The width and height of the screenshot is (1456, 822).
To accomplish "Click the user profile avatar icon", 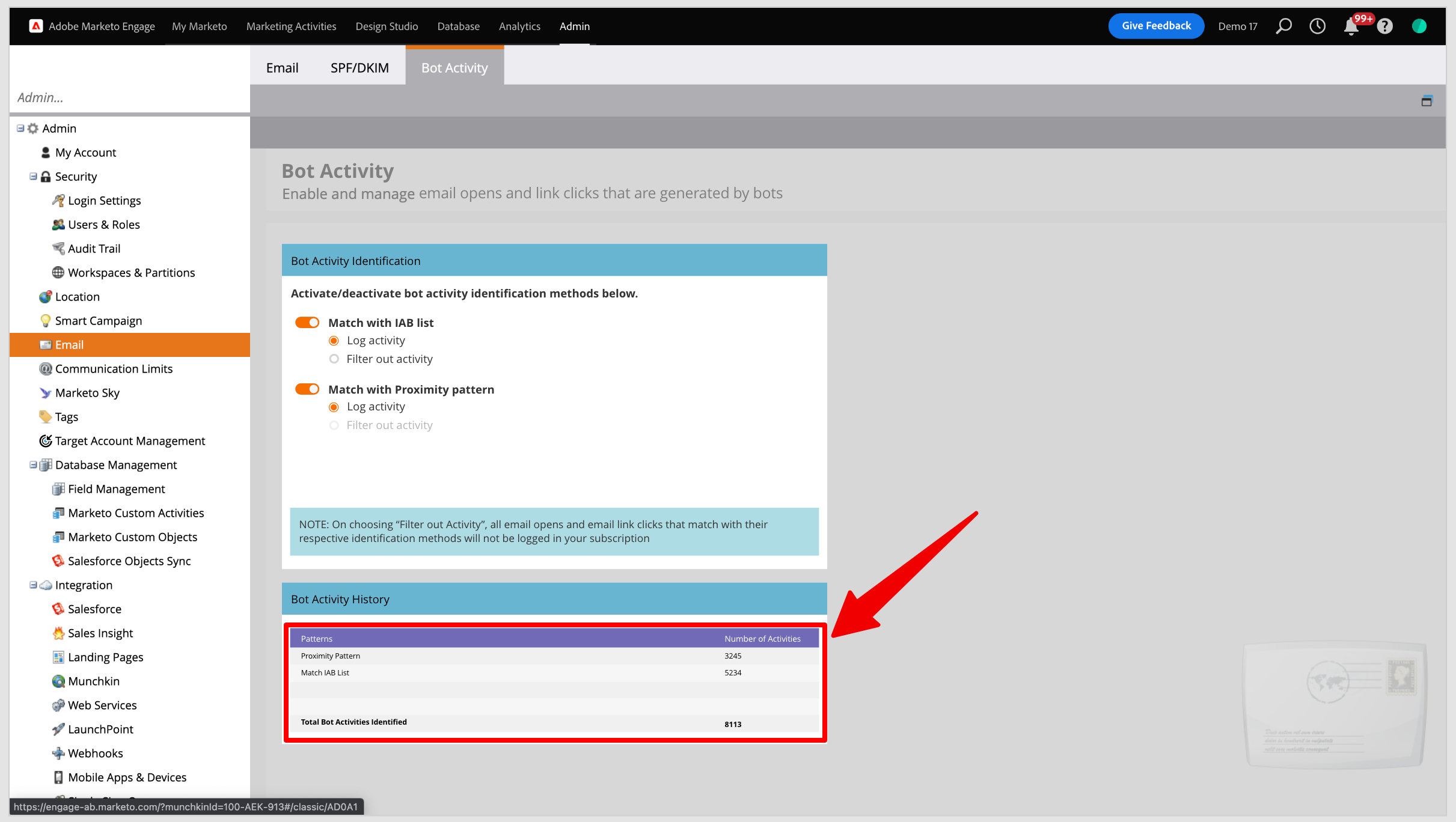I will (1419, 26).
